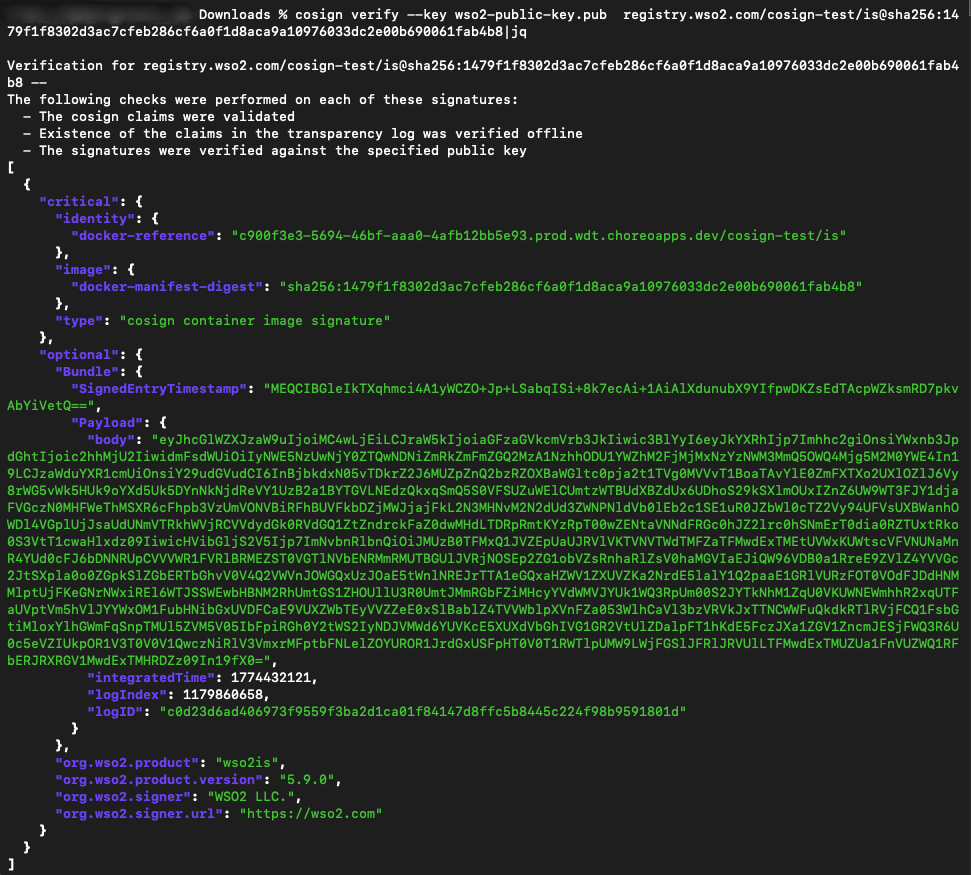The width and height of the screenshot is (971, 875).
Task: Click the "org.wso2.signer.url" key
Action: coord(139,814)
